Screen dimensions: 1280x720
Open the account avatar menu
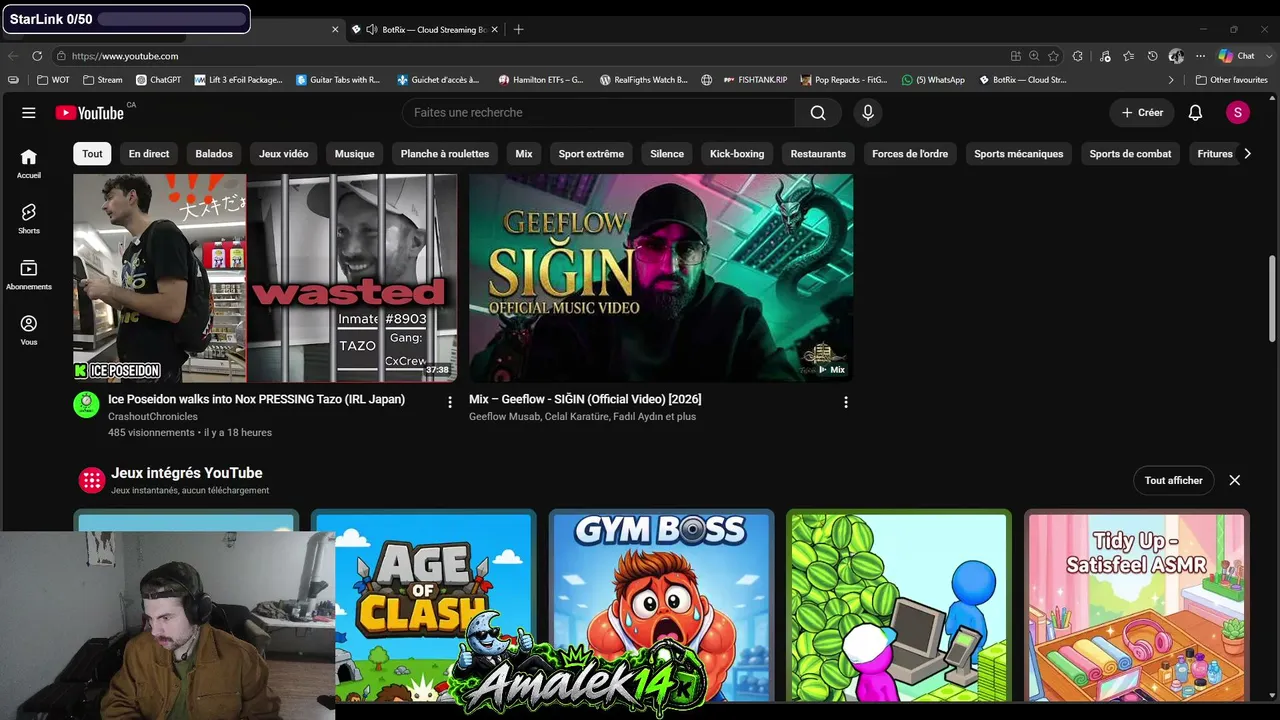click(1238, 113)
